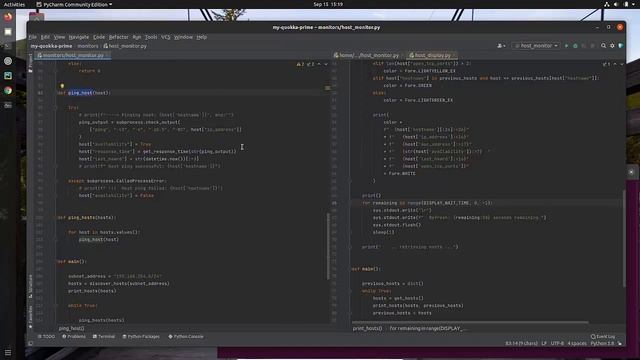Open the Project tool window stripe

(30, 62)
